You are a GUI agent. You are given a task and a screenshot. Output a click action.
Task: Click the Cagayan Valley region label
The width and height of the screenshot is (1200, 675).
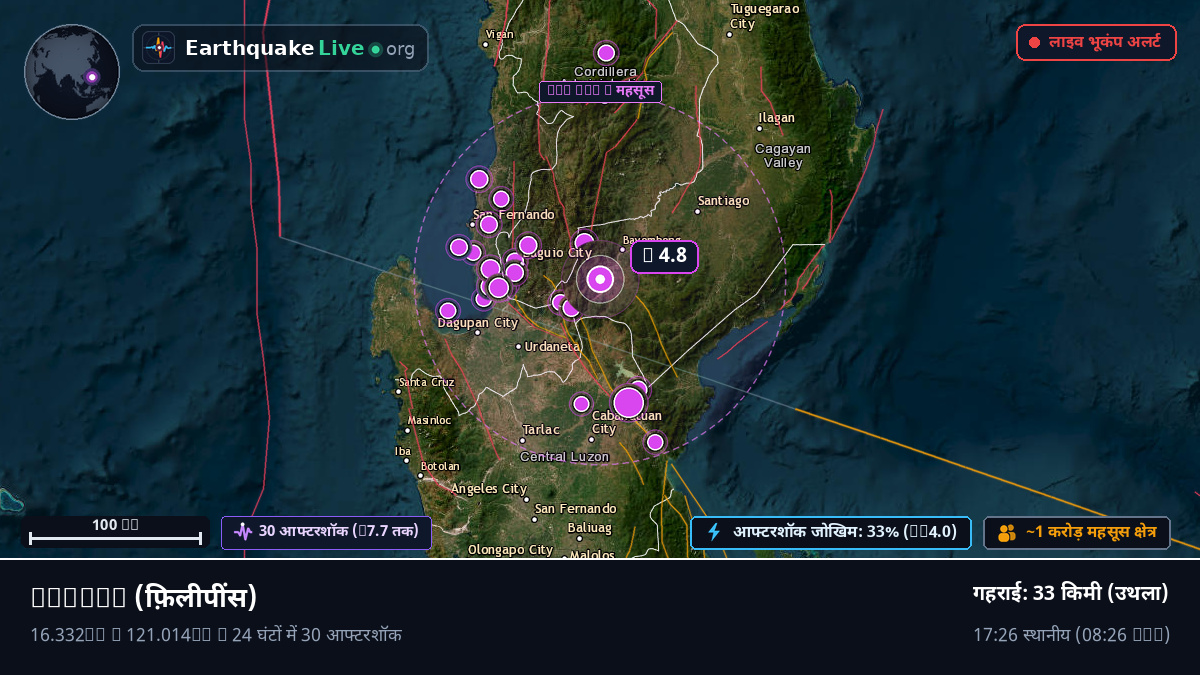click(x=783, y=155)
